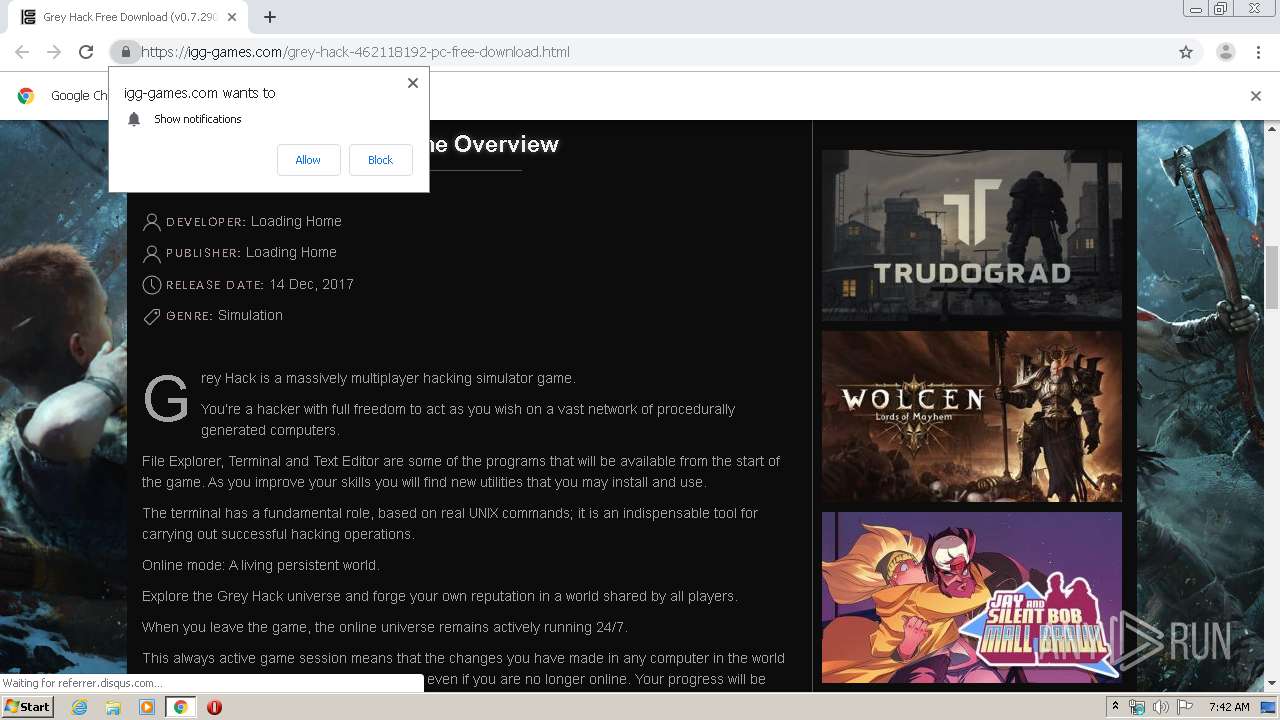Open the Windows Start menu
This screenshot has height=720, width=1280.
tap(28, 706)
